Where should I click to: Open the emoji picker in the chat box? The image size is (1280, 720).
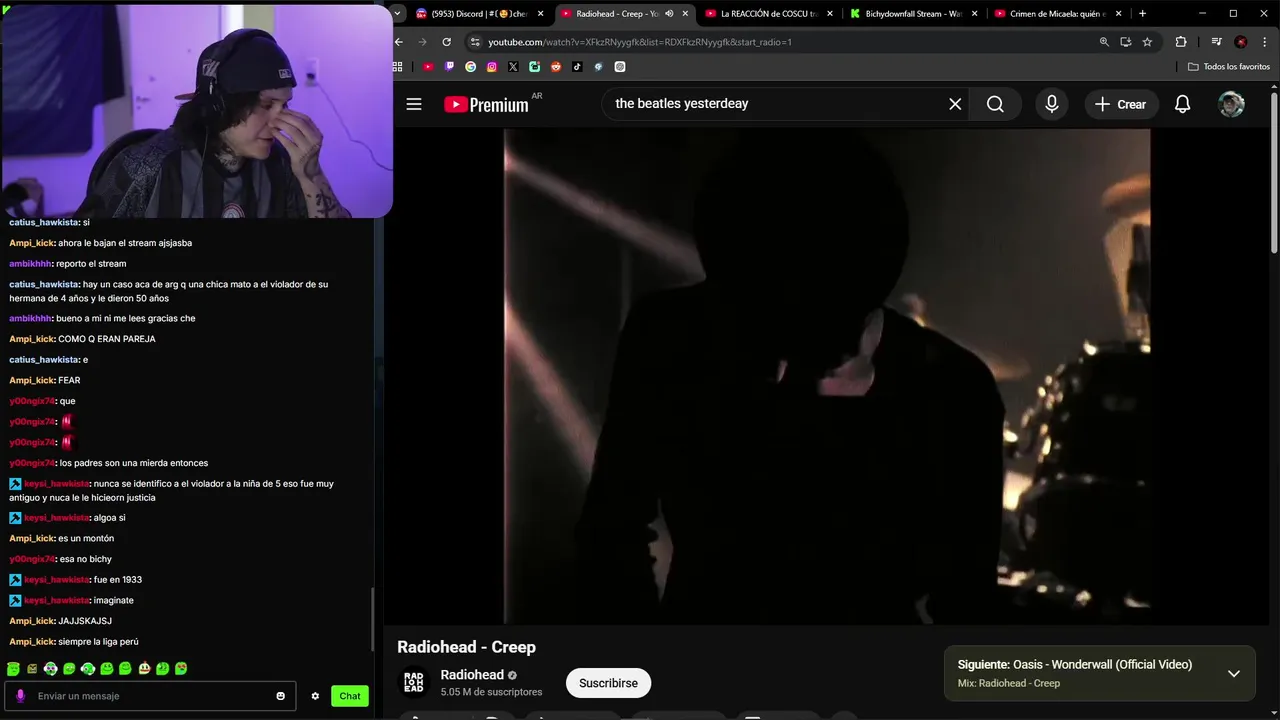[x=281, y=696]
